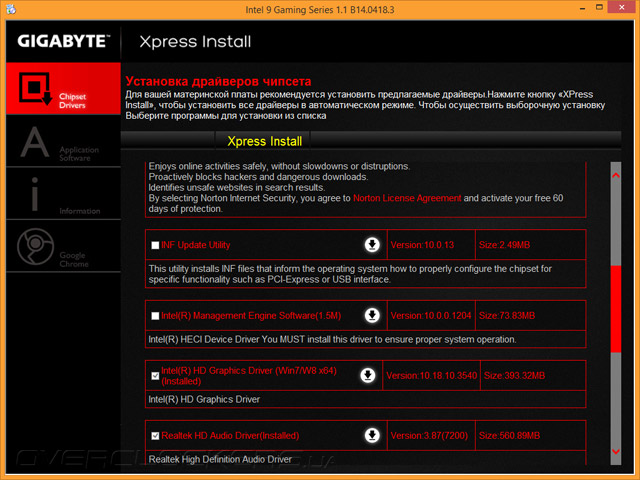
Task: Click Size:393.32MB cell
Action: coord(533,376)
